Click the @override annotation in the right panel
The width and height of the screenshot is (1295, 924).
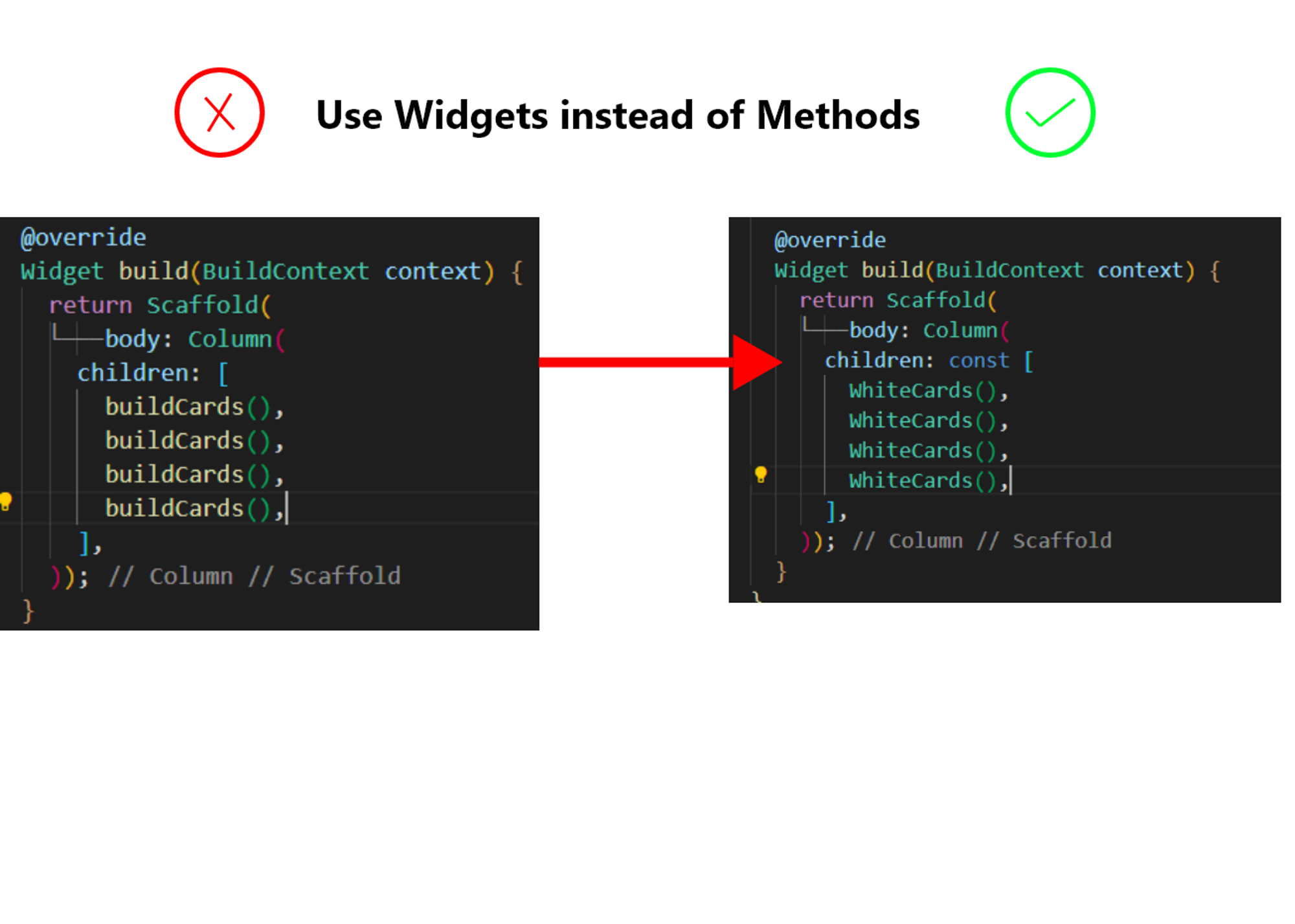[x=830, y=240]
